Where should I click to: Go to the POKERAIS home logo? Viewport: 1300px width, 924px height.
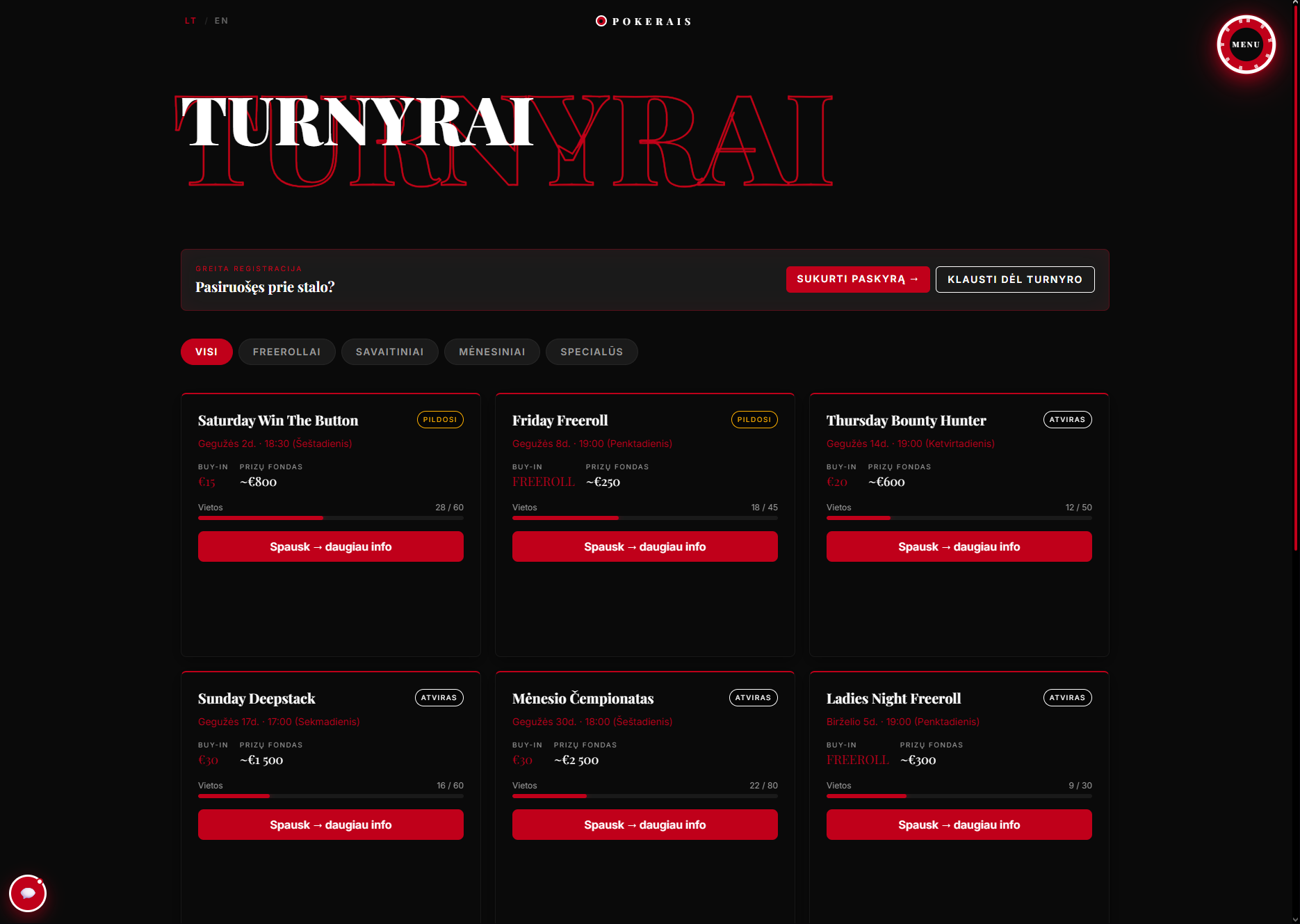coord(644,22)
